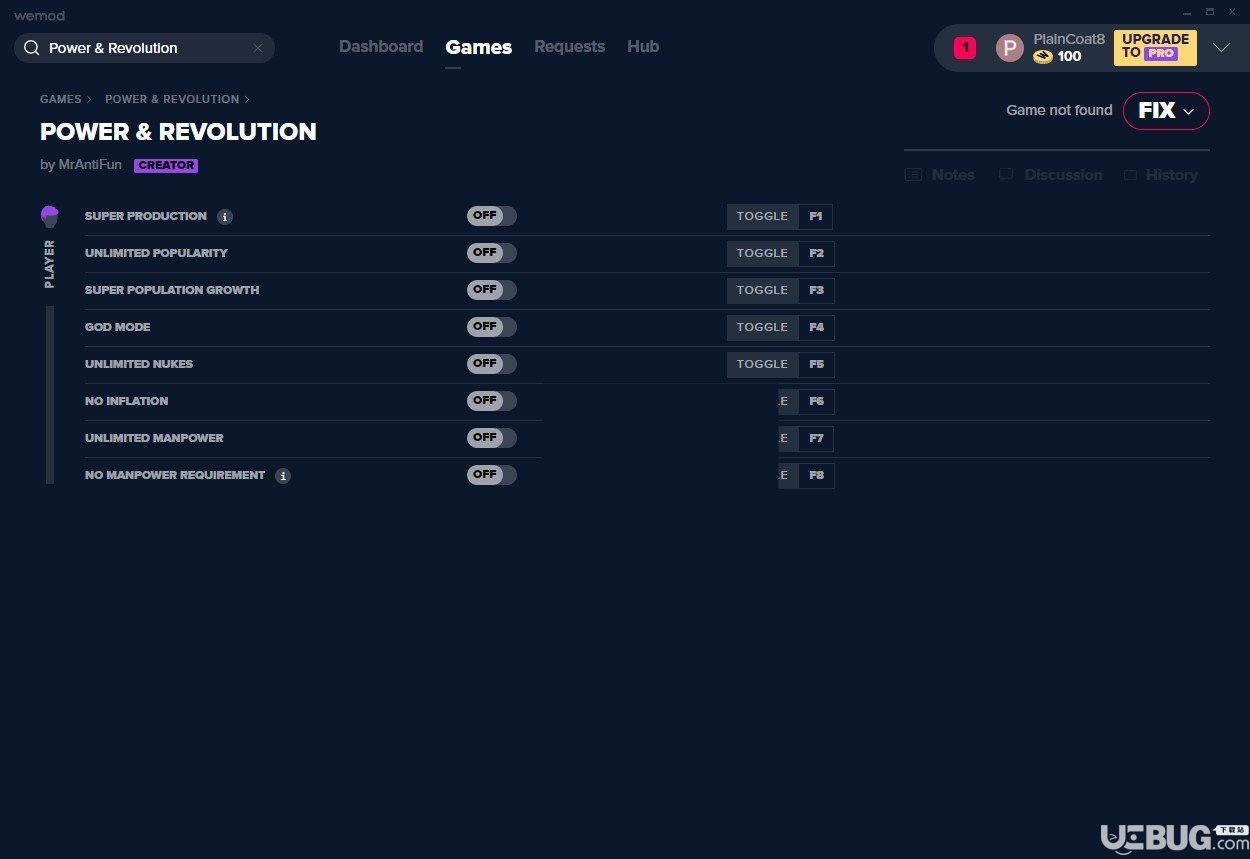Toggle Super Production cheat on

[x=492, y=216]
